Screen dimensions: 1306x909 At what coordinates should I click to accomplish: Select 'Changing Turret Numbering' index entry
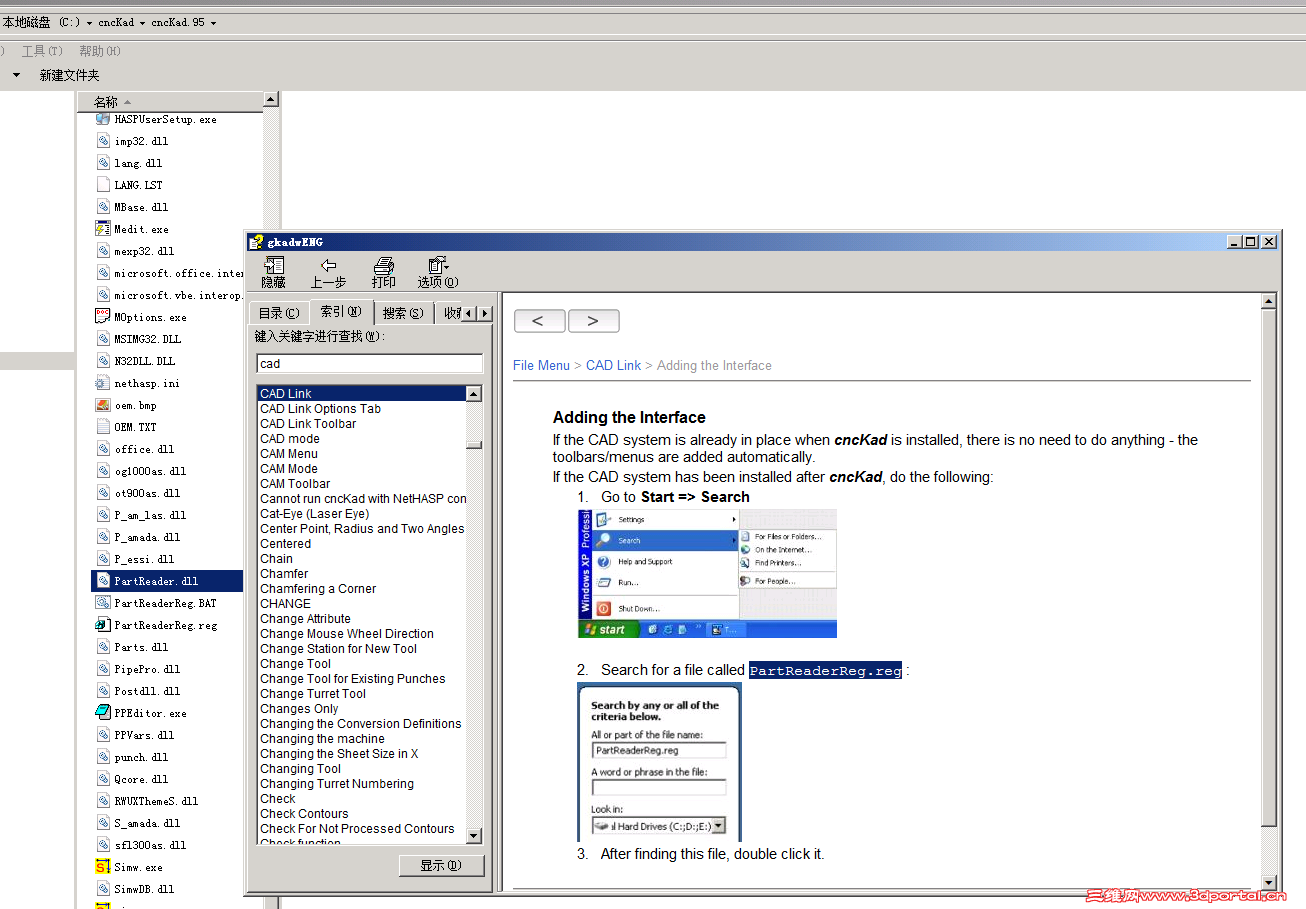[337, 784]
